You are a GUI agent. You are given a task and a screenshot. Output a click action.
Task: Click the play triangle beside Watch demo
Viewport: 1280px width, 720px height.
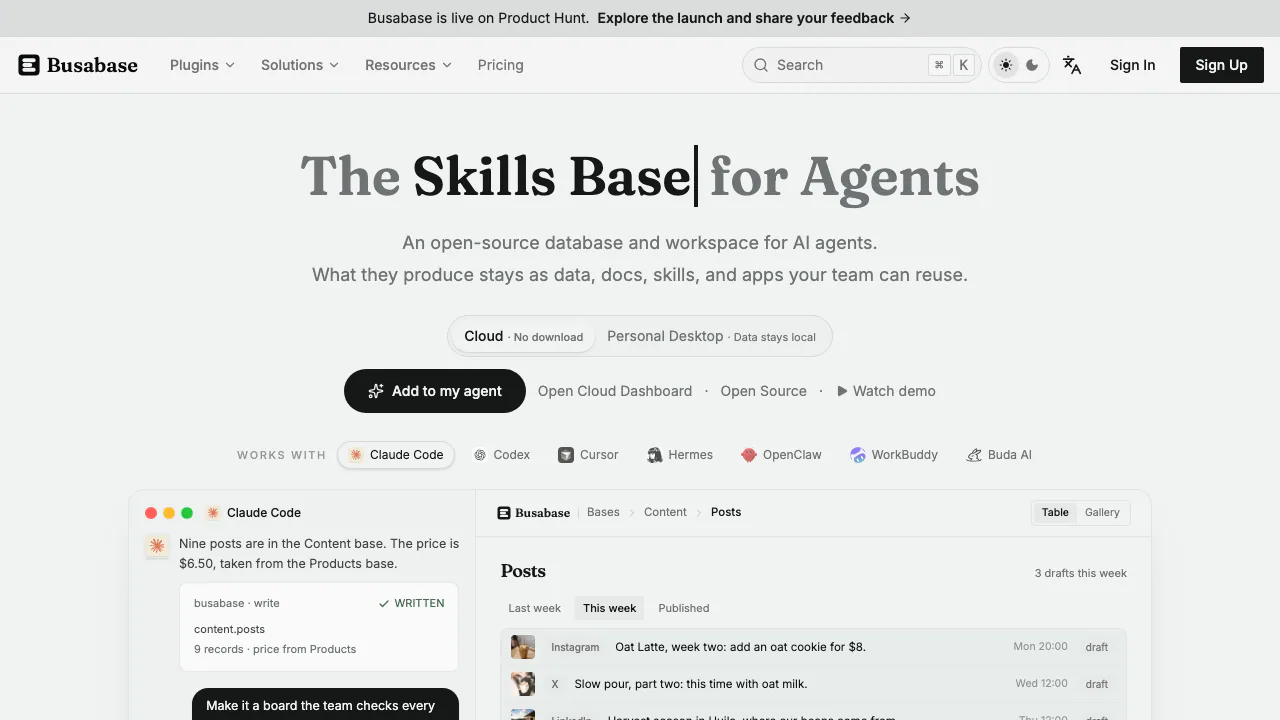click(x=842, y=391)
